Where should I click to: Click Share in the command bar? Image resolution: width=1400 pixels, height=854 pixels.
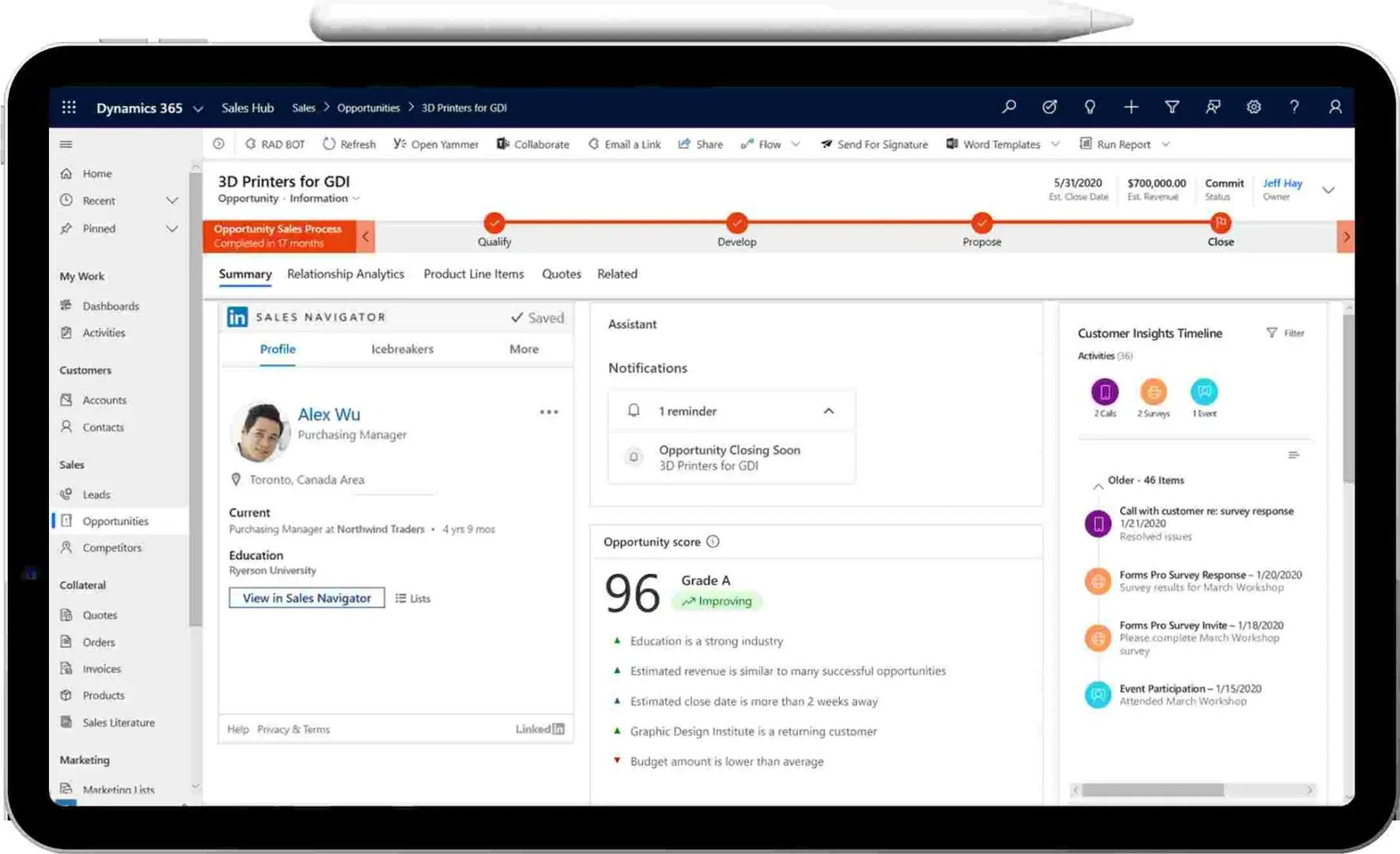coord(701,144)
